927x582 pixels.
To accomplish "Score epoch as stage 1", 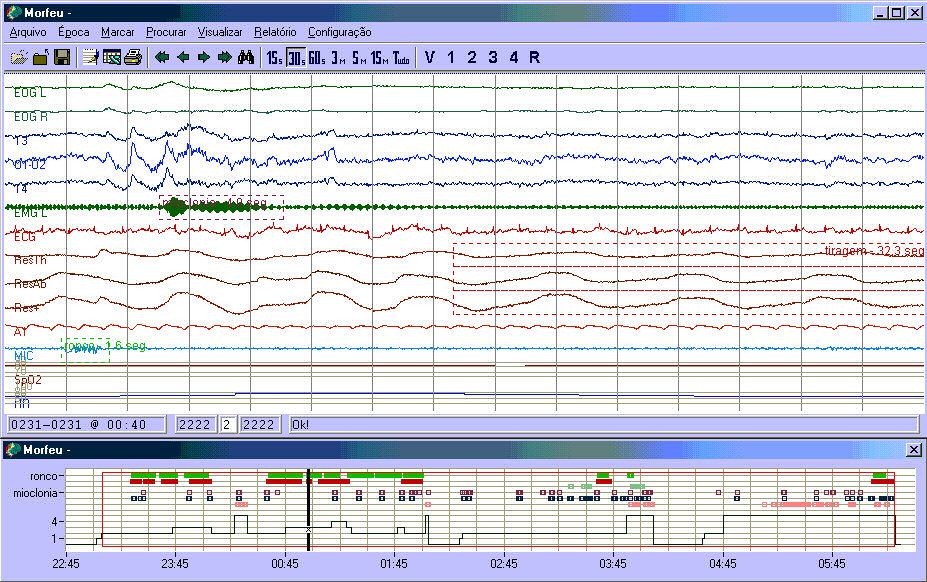I will coord(451,57).
